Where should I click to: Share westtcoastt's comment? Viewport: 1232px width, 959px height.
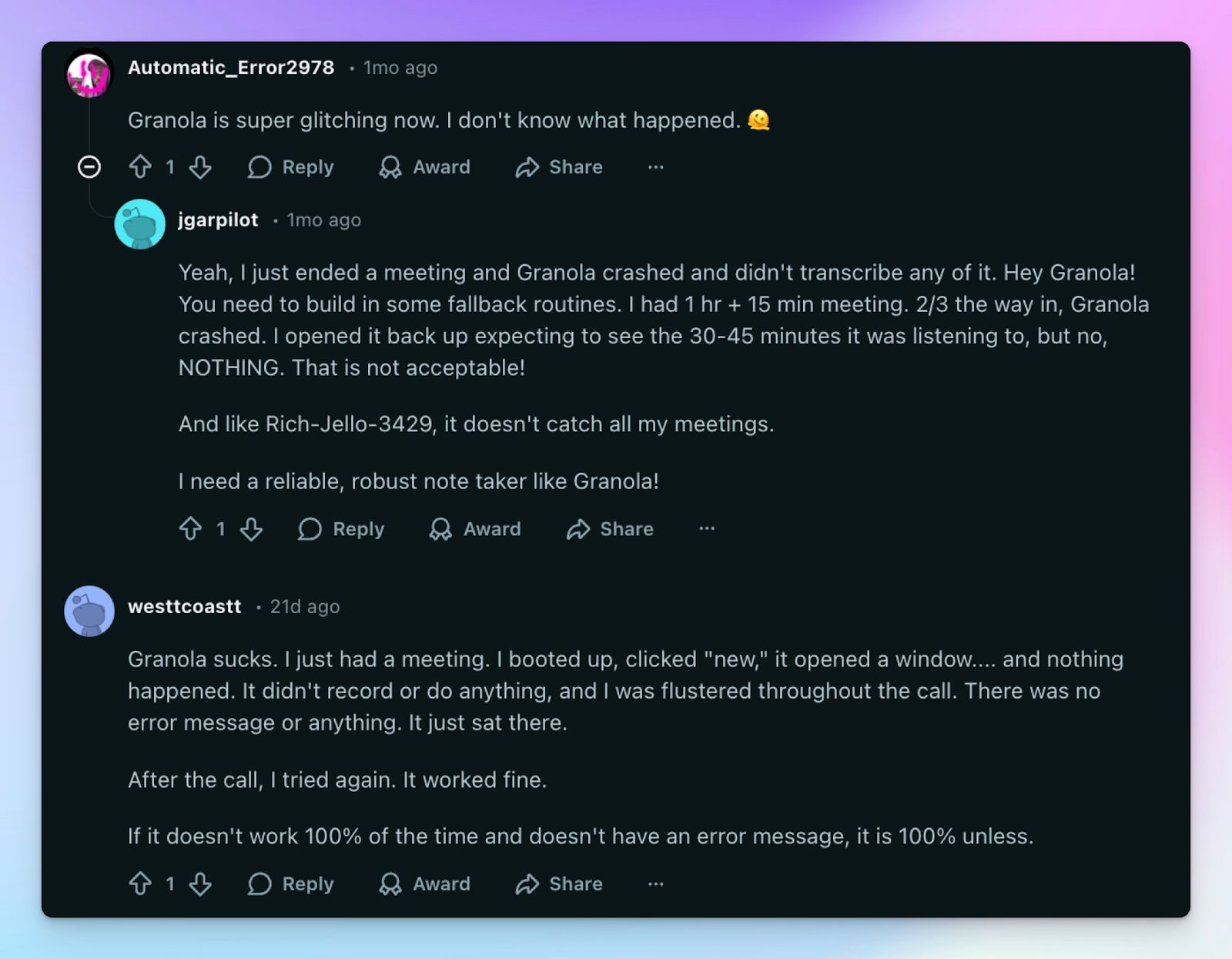[559, 884]
